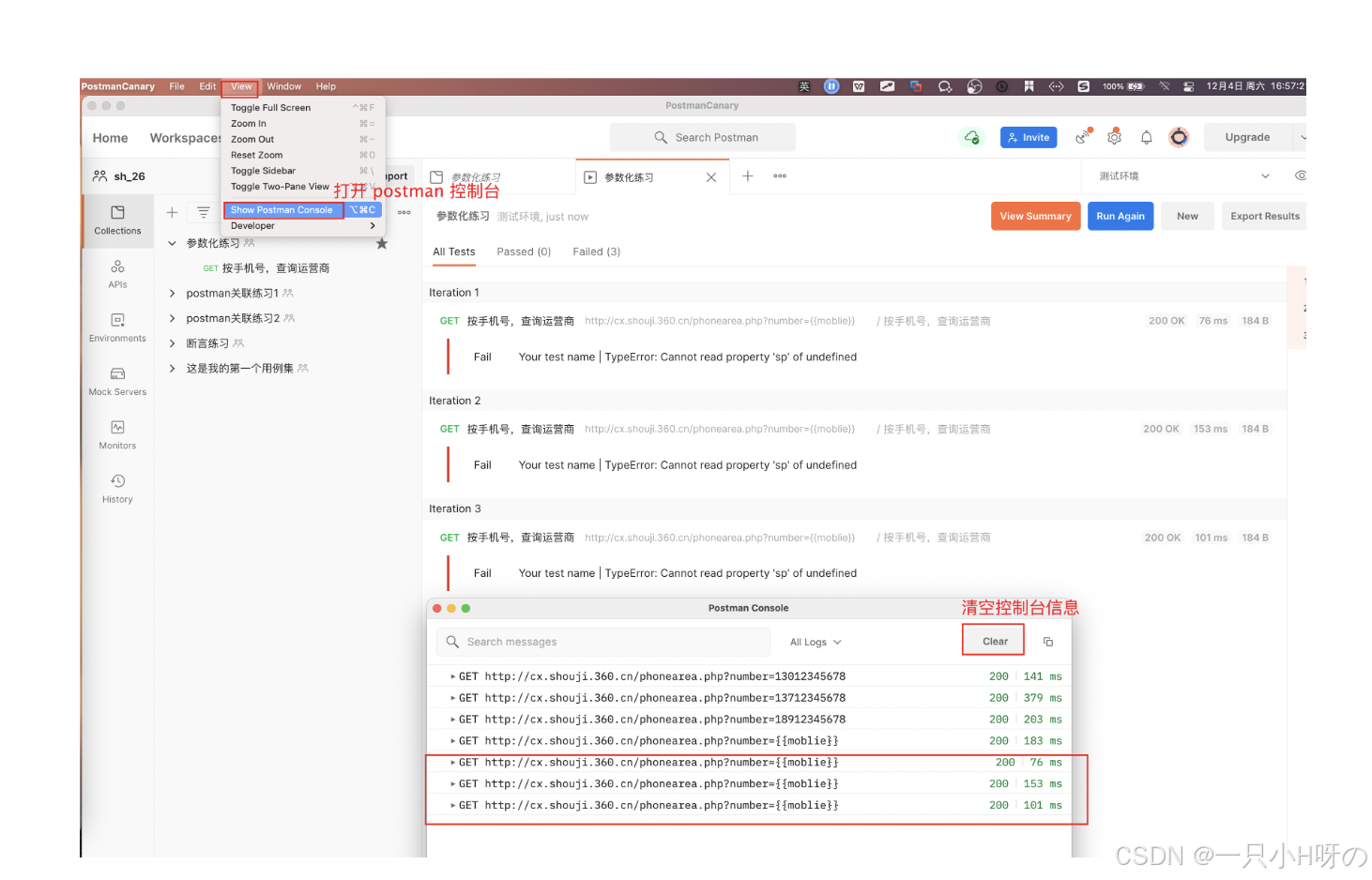Screen dimensions: 1372x880
Task: Open the tab options three-dot menu
Action: tap(780, 176)
